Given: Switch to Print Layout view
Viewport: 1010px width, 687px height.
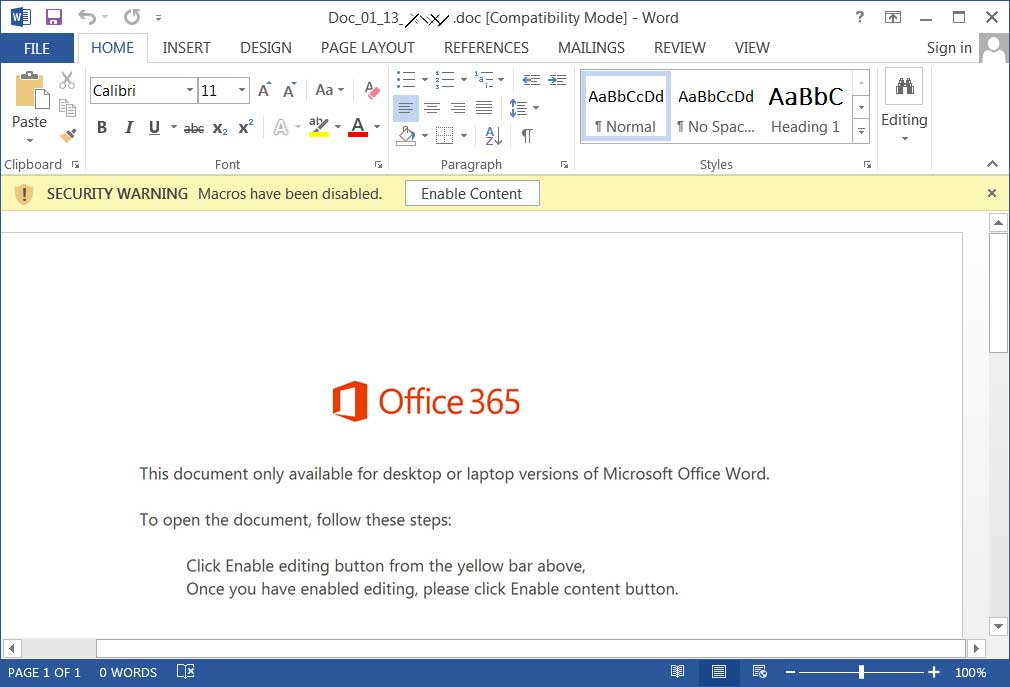Looking at the screenshot, I should click(719, 672).
